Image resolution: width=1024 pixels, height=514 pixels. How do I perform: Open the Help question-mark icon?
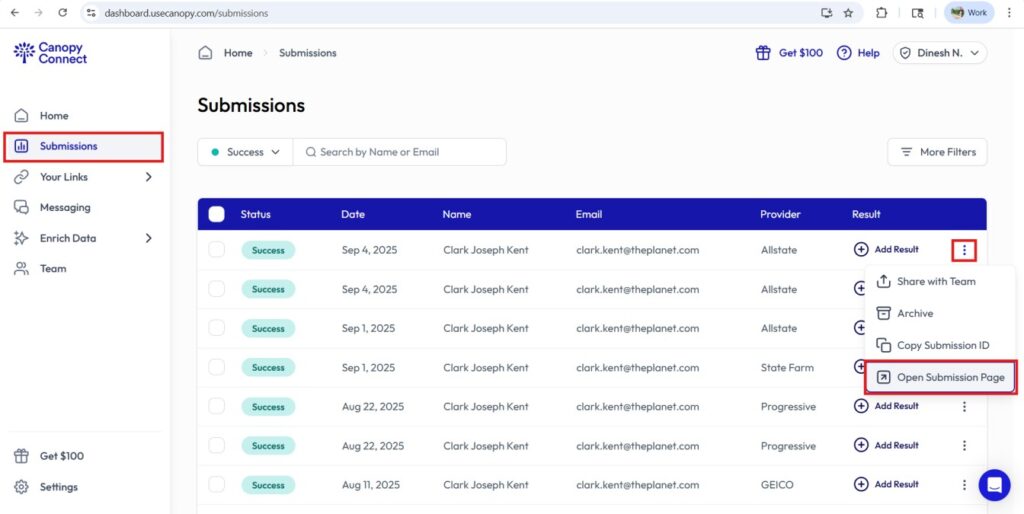(844, 53)
